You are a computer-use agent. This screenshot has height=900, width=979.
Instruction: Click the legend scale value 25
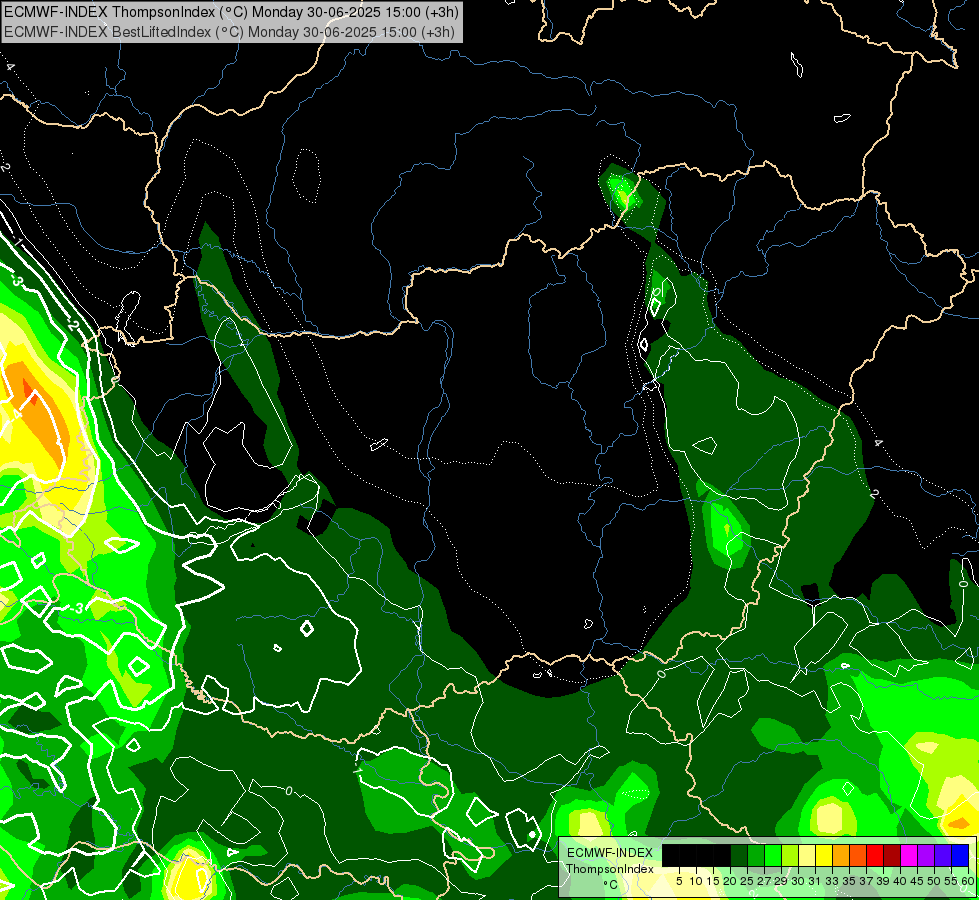[x=747, y=881]
